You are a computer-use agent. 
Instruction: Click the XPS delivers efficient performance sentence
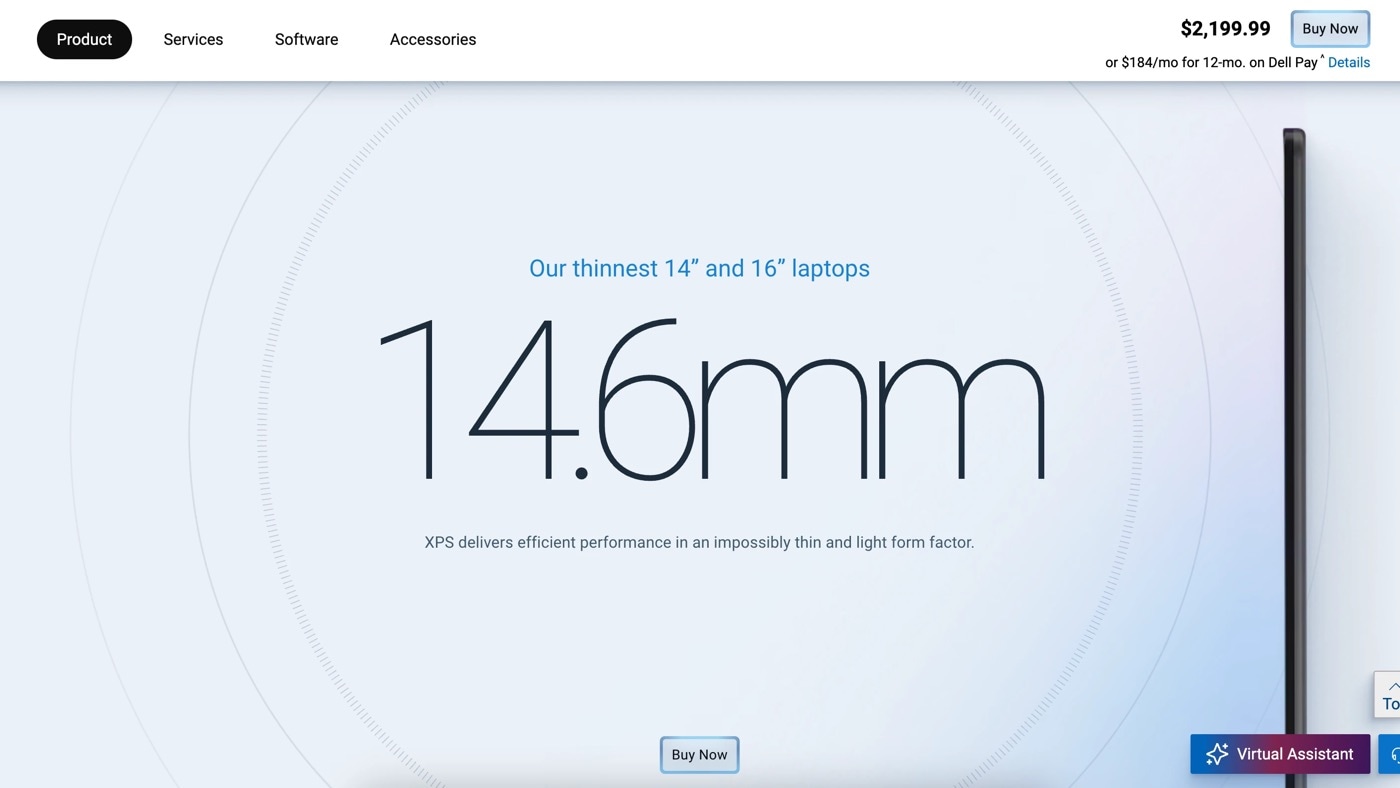point(699,542)
